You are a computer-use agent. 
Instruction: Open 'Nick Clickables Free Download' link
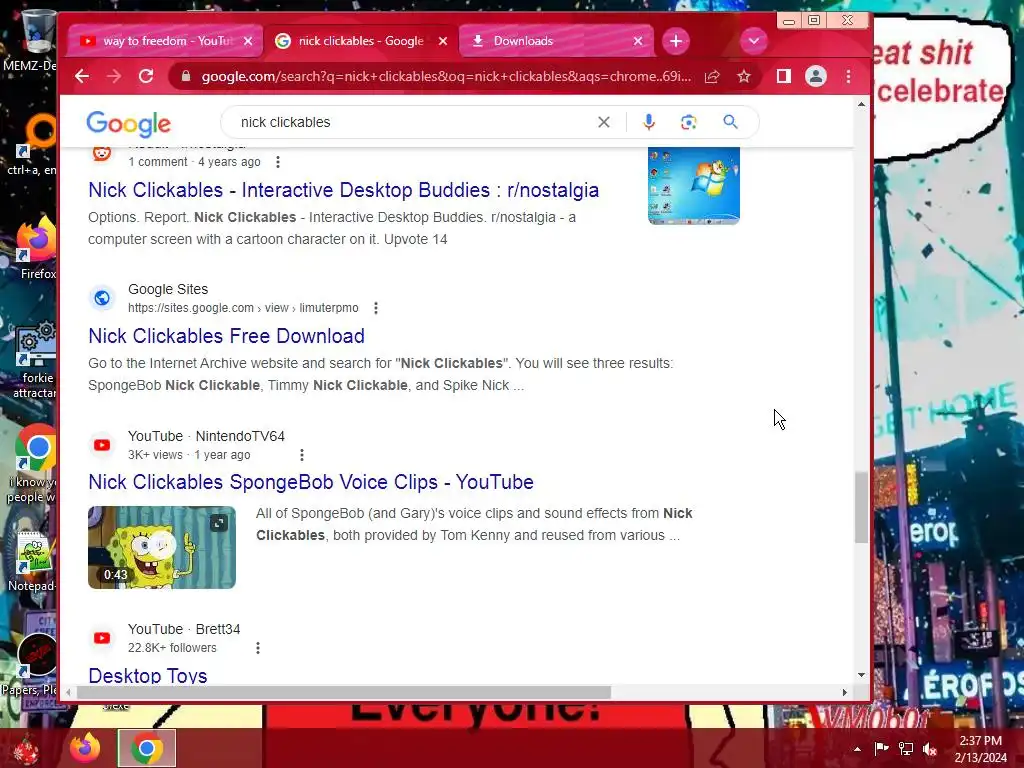226,336
